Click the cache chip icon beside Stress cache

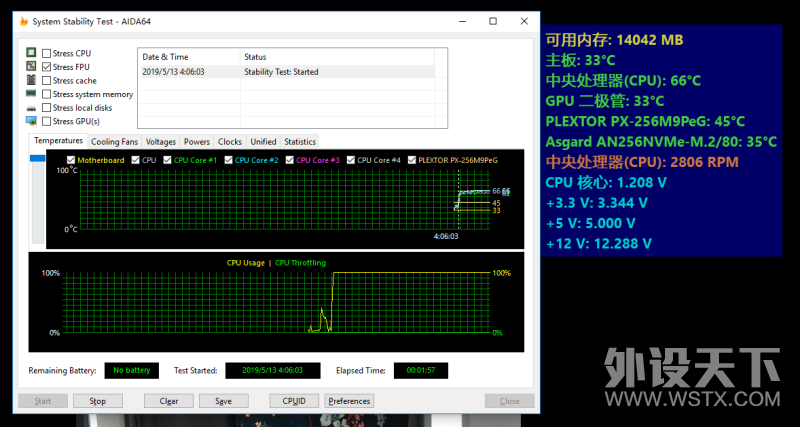tap(32, 80)
